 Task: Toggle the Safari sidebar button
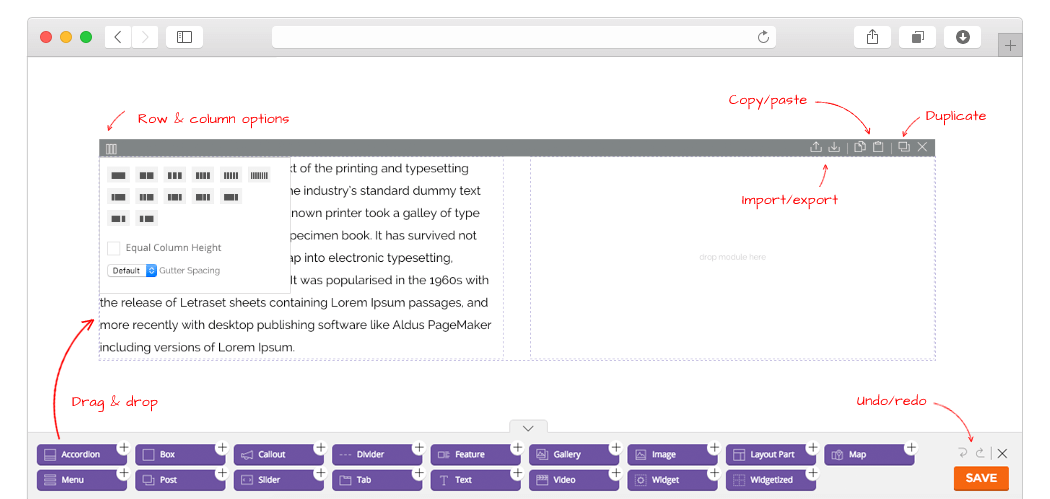[x=184, y=38]
